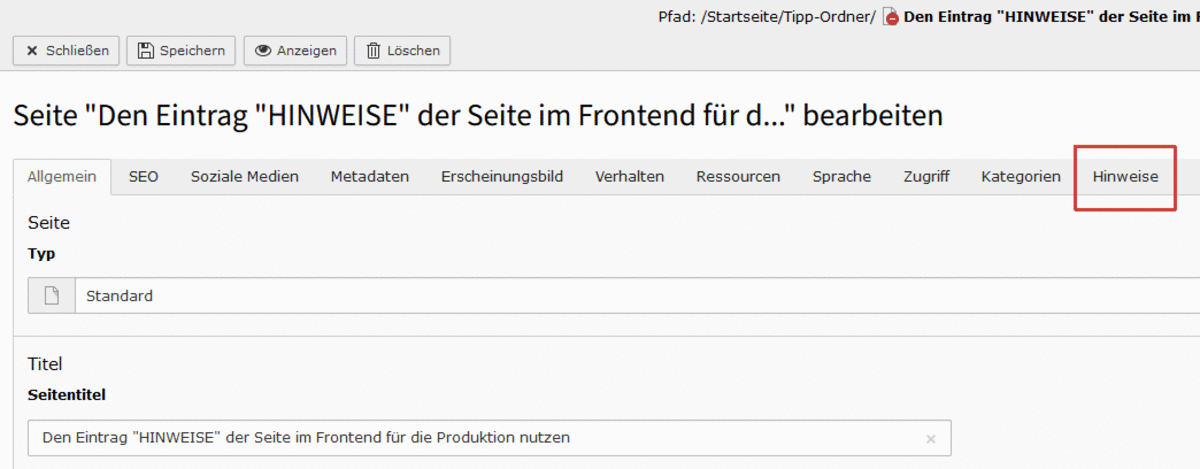Switch to the Allgemein tab
This screenshot has height=469, width=1200.
click(x=62, y=177)
